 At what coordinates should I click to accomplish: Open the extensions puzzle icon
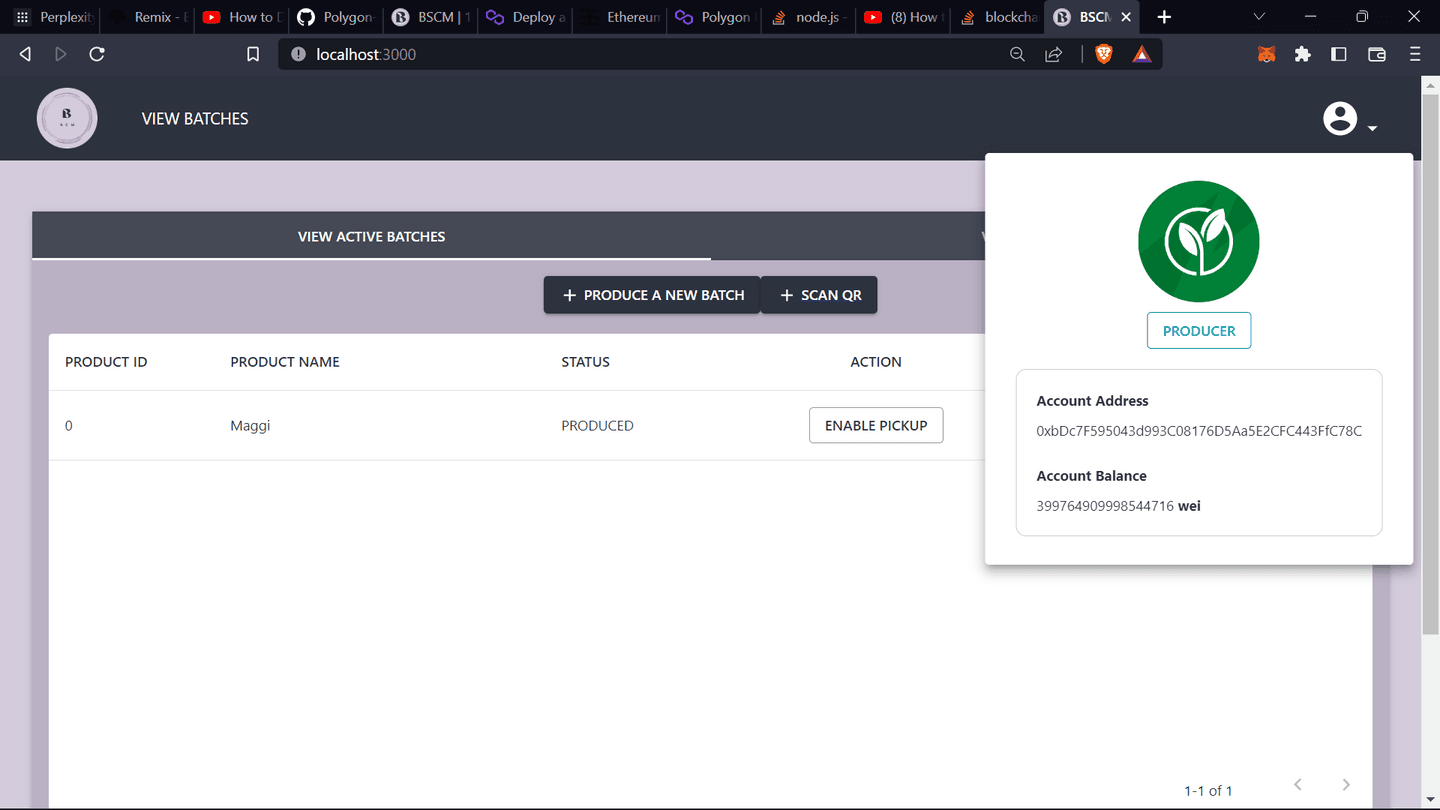click(1302, 54)
